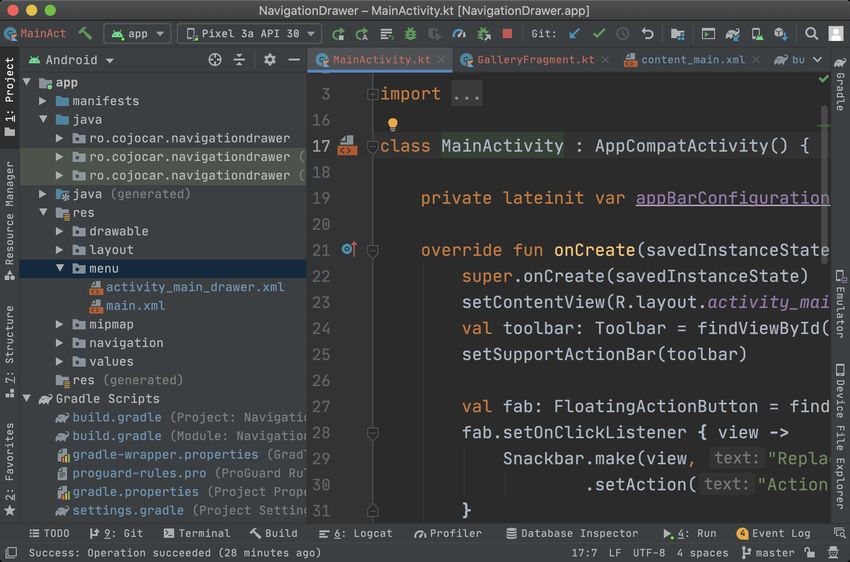Select main.xml in menu folder

click(x=128, y=306)
